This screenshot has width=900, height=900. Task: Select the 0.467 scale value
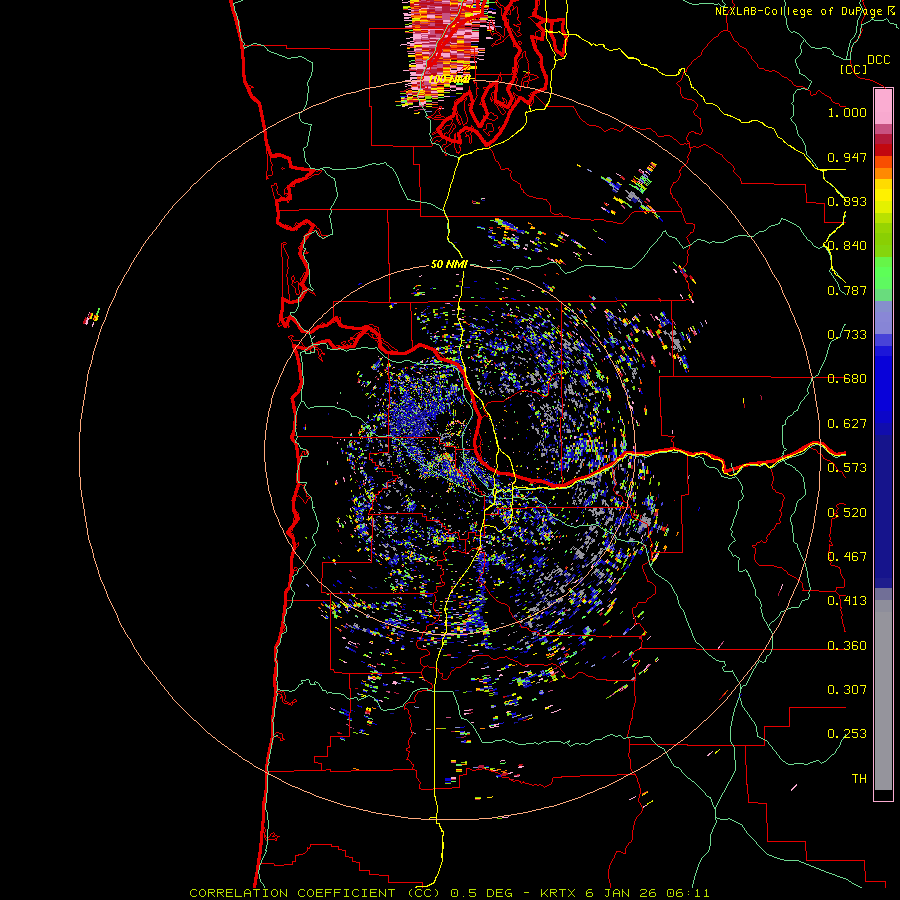pos(847,557)
